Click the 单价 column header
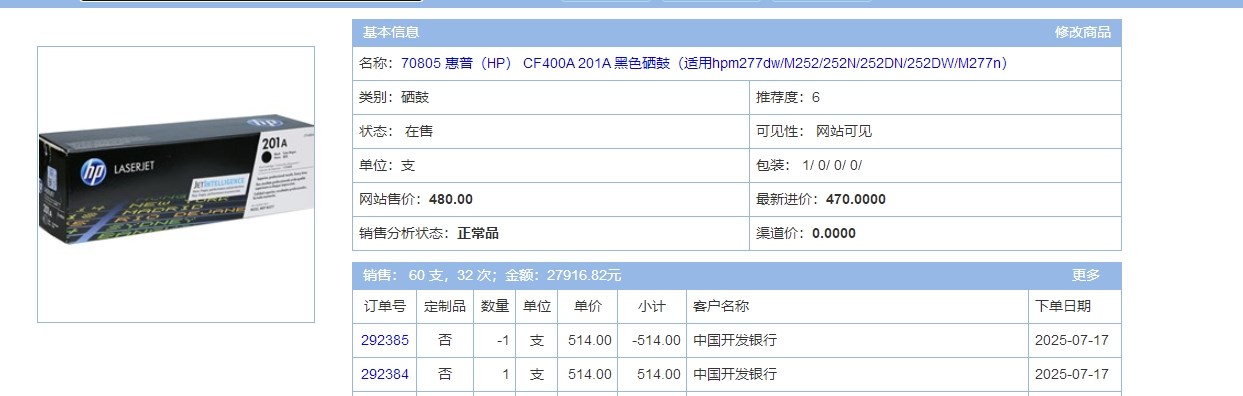 pyautogui.click(x=588, y=307)
